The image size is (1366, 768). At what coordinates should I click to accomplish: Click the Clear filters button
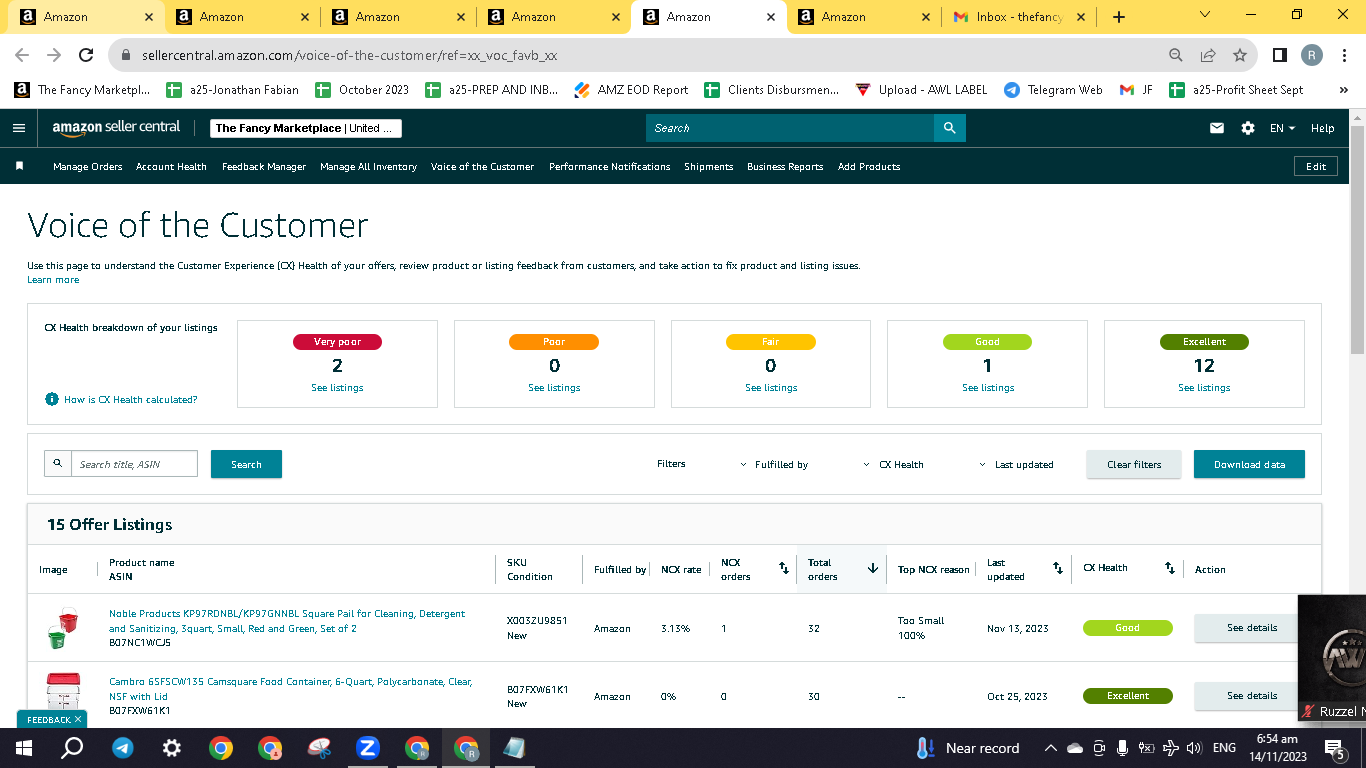pyautogui.click(x=1134, y=464)
